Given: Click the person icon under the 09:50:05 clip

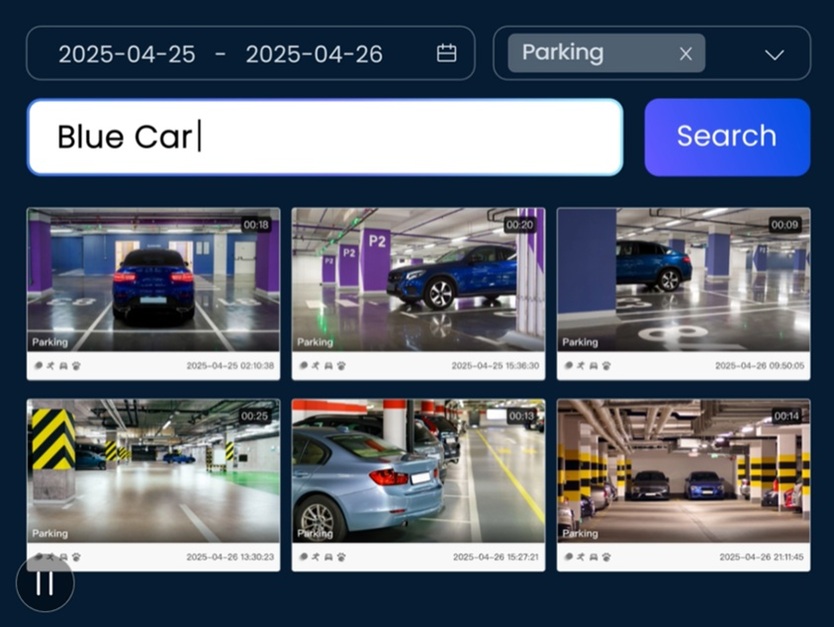Looking at the screenshot, I should pos(581,366).
